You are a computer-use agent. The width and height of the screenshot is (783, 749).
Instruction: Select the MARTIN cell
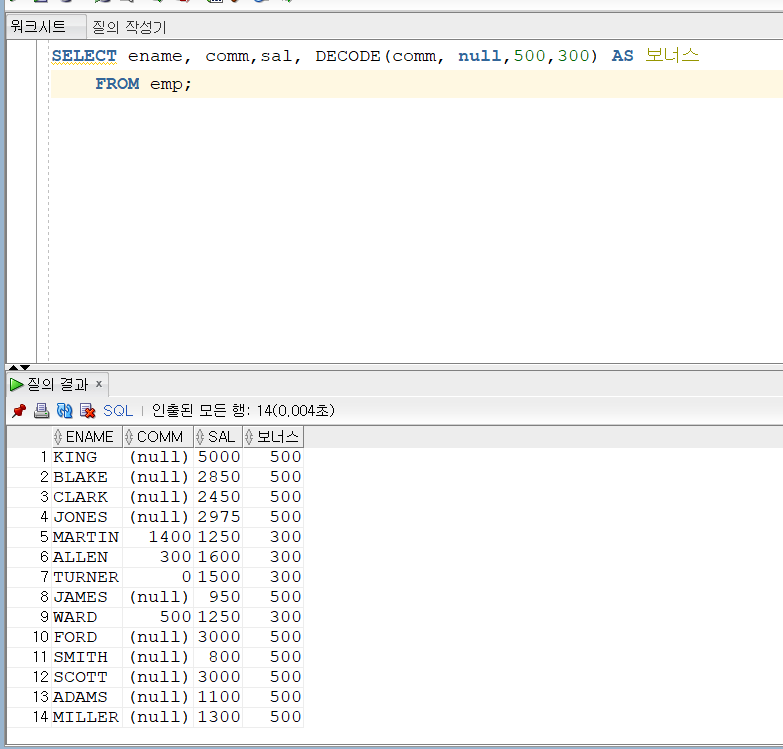(87, 537)
